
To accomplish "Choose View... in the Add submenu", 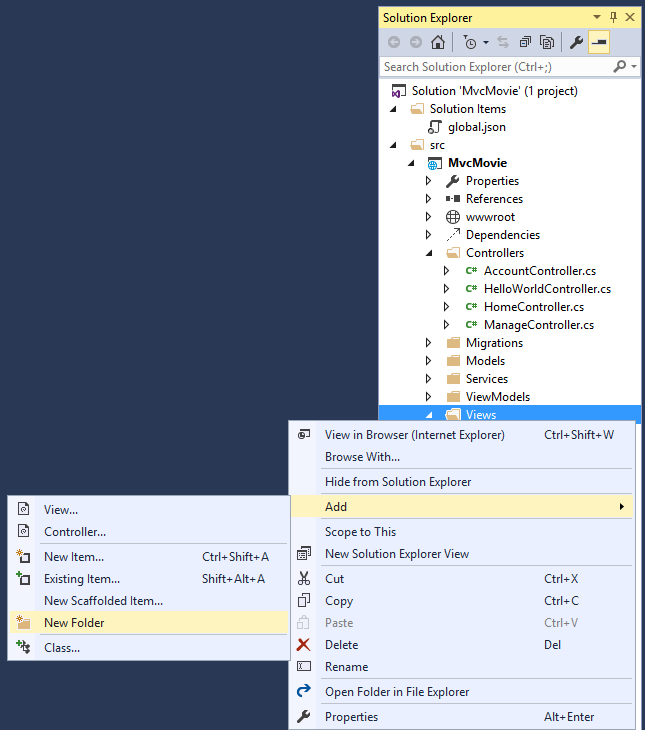I will click(149, 512).
